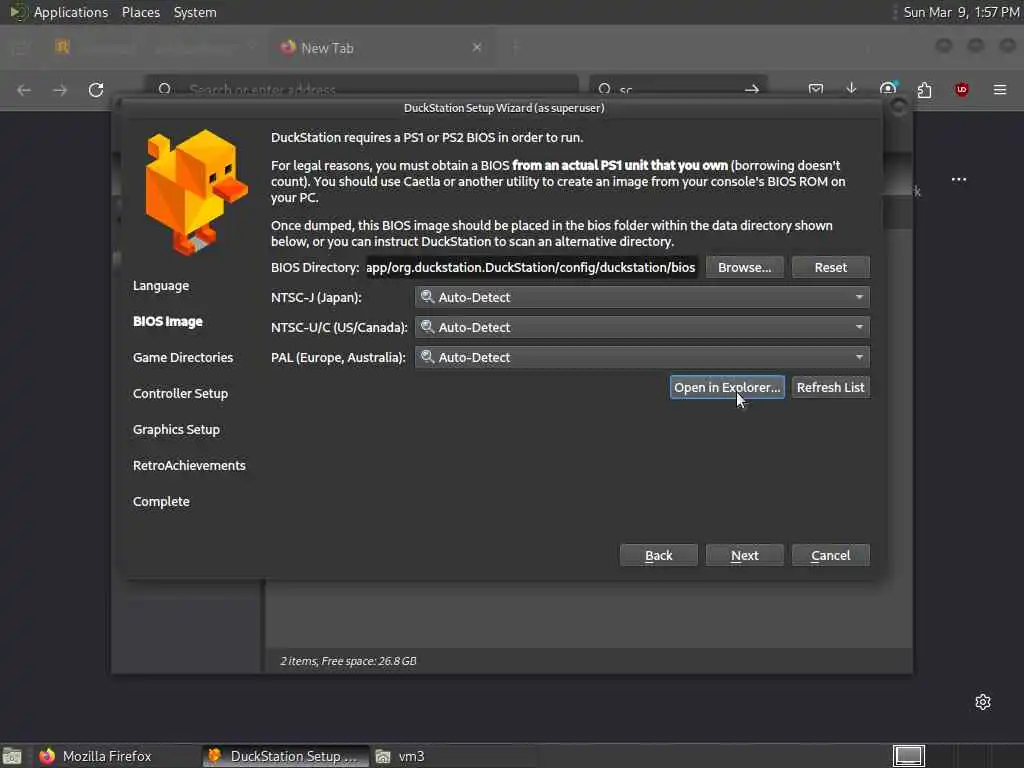Click Open in Explorer... button
The image size is (1024, 768).
click(727, 387)
